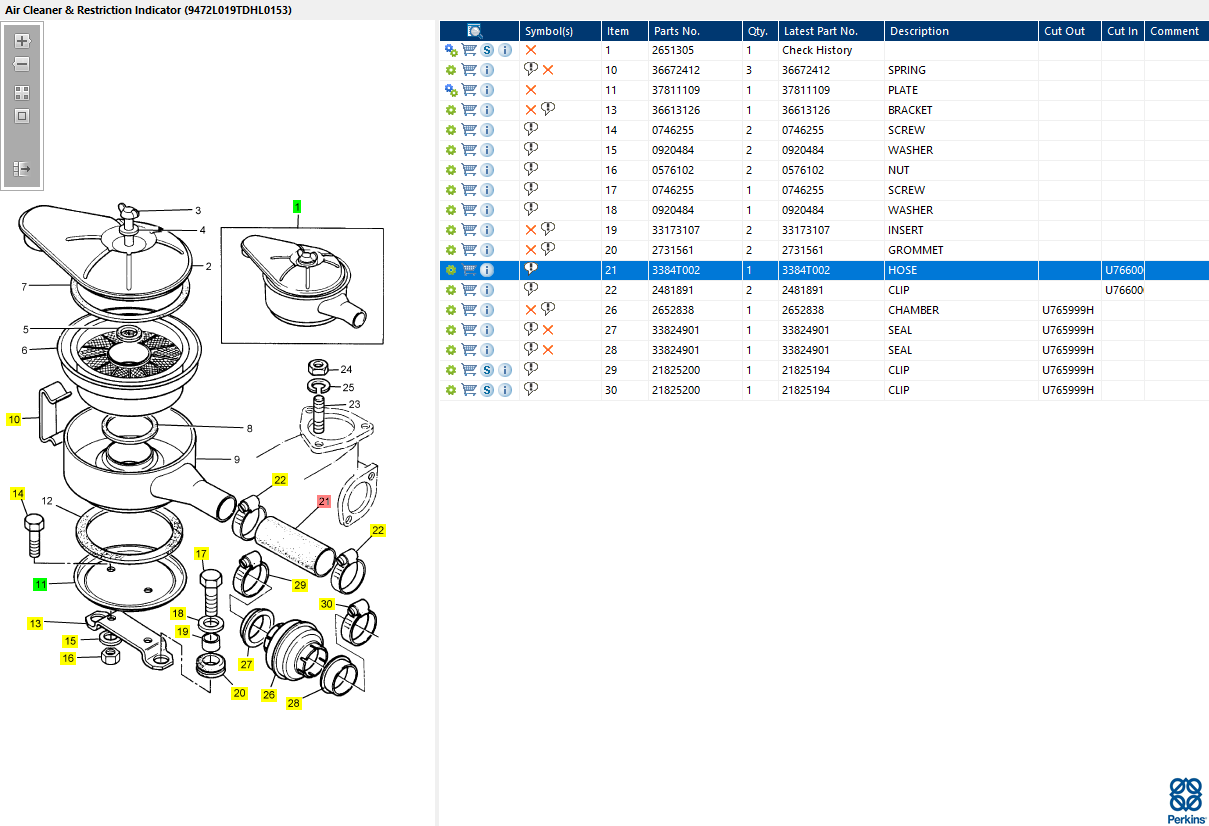Click the single-square fit view icon
The height and width of the screenshot is (826, 1209).
(x=22, y=115)
